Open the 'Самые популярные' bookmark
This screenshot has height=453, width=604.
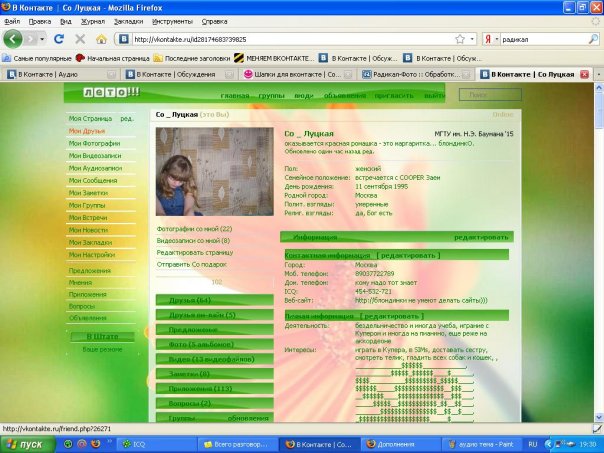pyautogui.click(x=37, y=59)
